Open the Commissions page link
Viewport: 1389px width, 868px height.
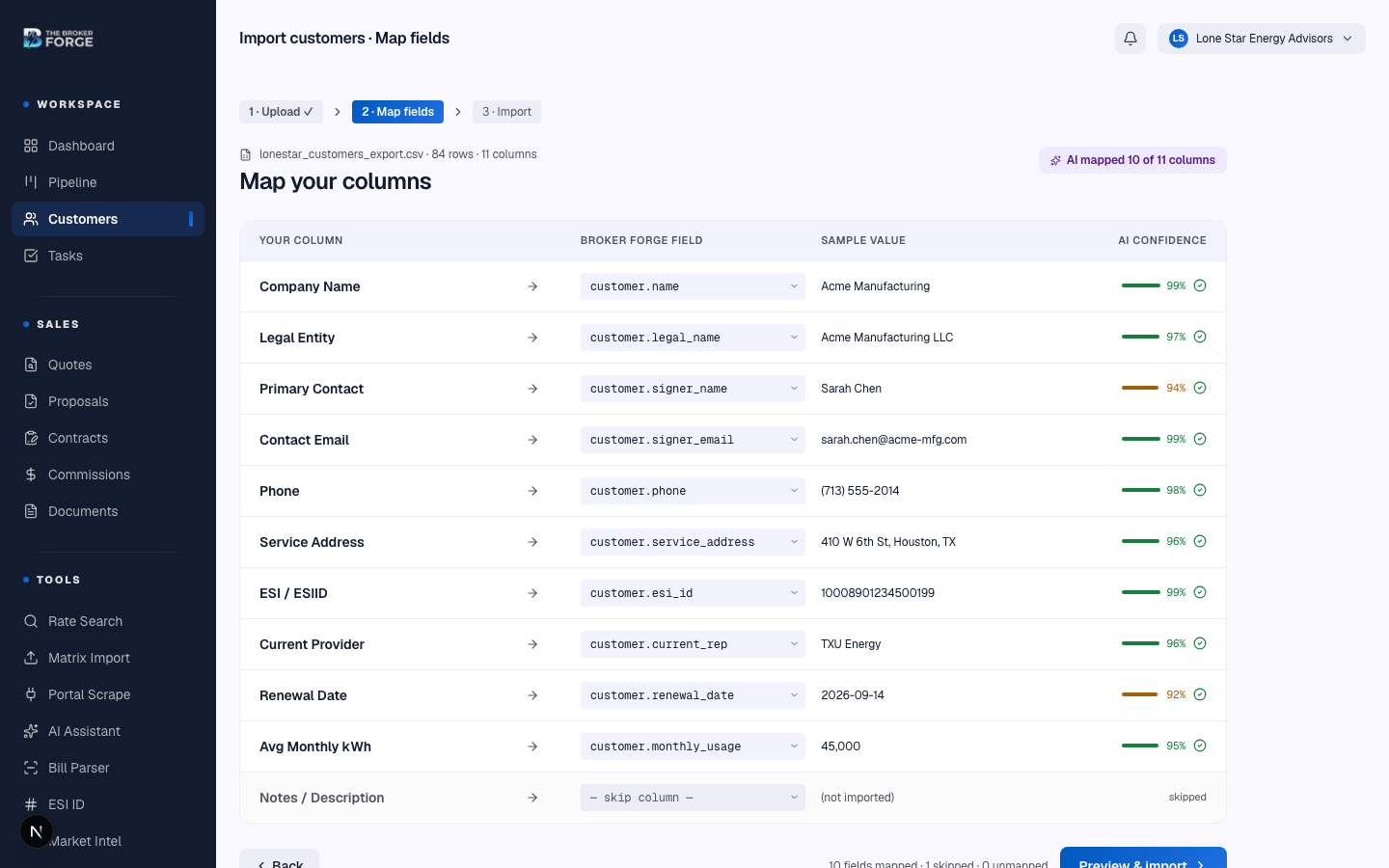click(x=108, y=475)
